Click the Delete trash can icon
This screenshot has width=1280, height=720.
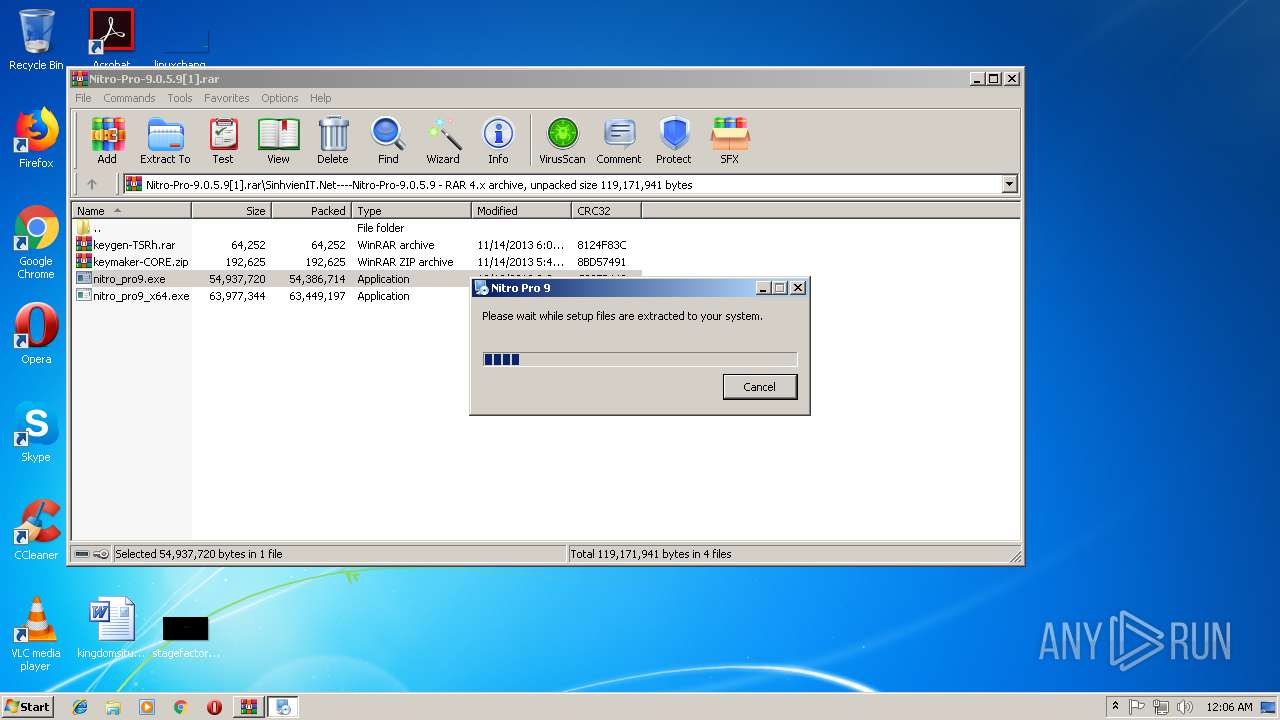pyautogui.click(x=333, y=141)
